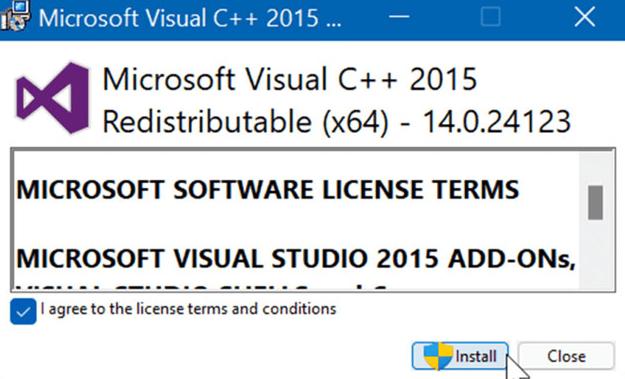The height and width of the screenshot is (379, 625).
Task: Click the purple Visual Studio logo
Action: pyautogui.click(x=52, y=98)
